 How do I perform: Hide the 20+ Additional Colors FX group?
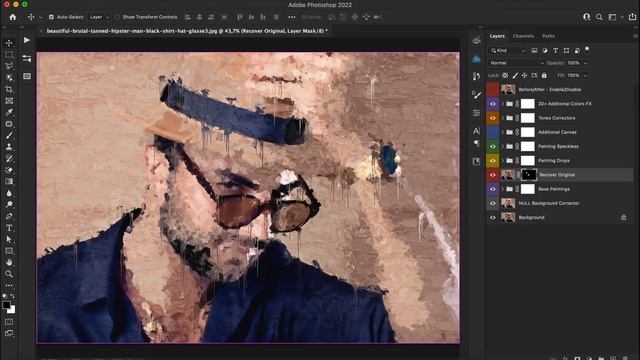[x=493, y=104]
